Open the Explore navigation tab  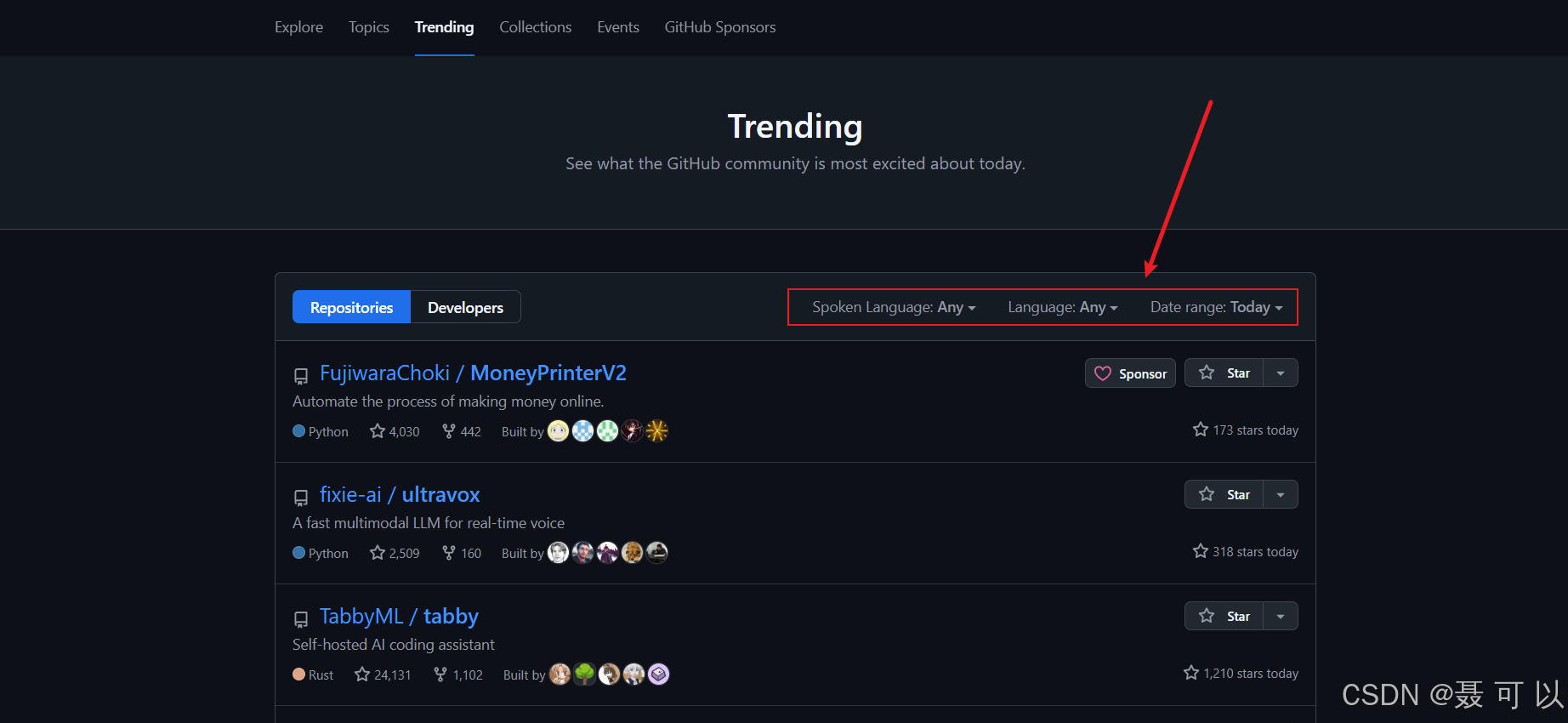pyautogui.click(x=298, y=27)
